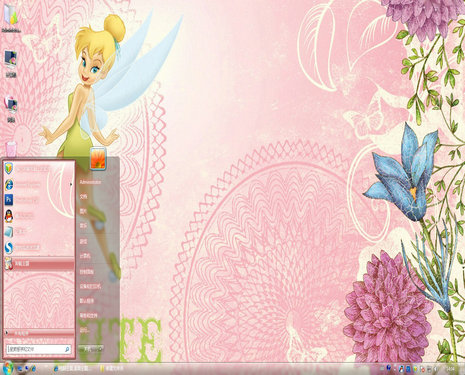Open 图片 in the Start menu right column
Viewport: 465px width, 375px height.
pyautogui.click(x=83, y=211)
